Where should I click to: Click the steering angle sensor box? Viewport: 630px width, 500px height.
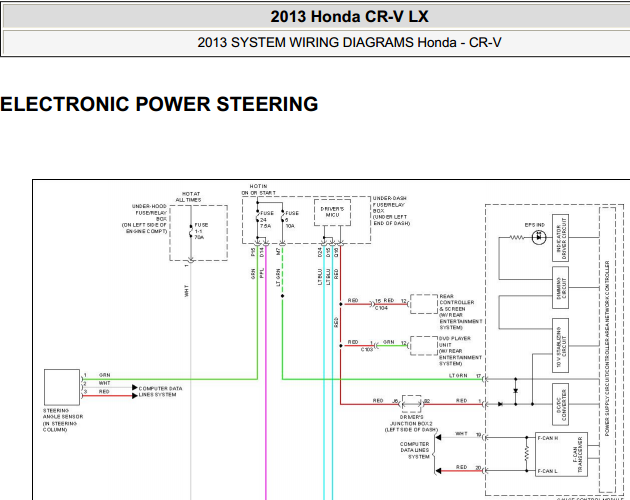point(62,387)
